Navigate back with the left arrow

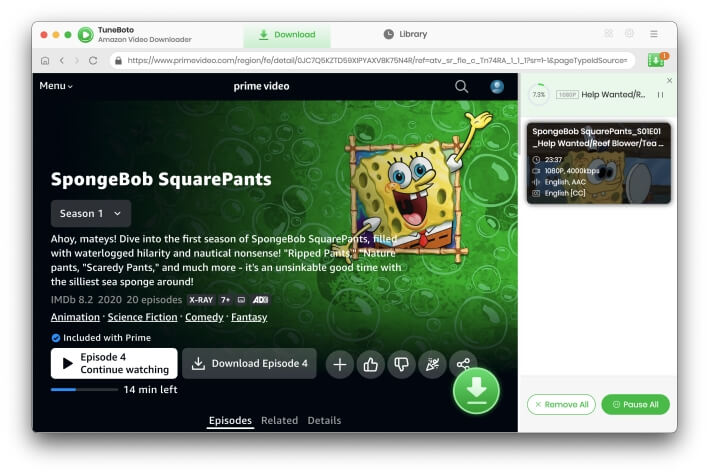(62, 60)
